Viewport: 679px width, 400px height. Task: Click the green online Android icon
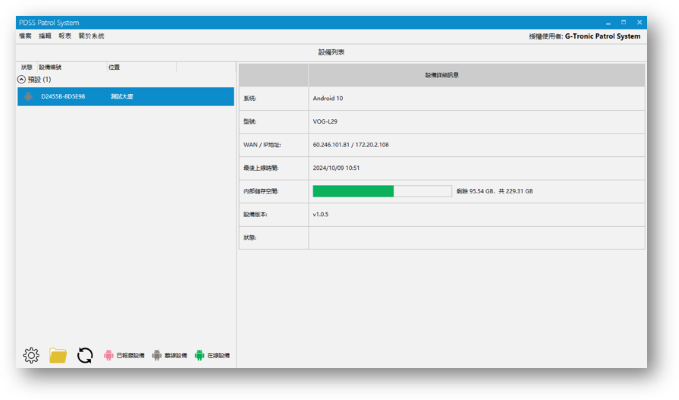(x=200, y=355)
